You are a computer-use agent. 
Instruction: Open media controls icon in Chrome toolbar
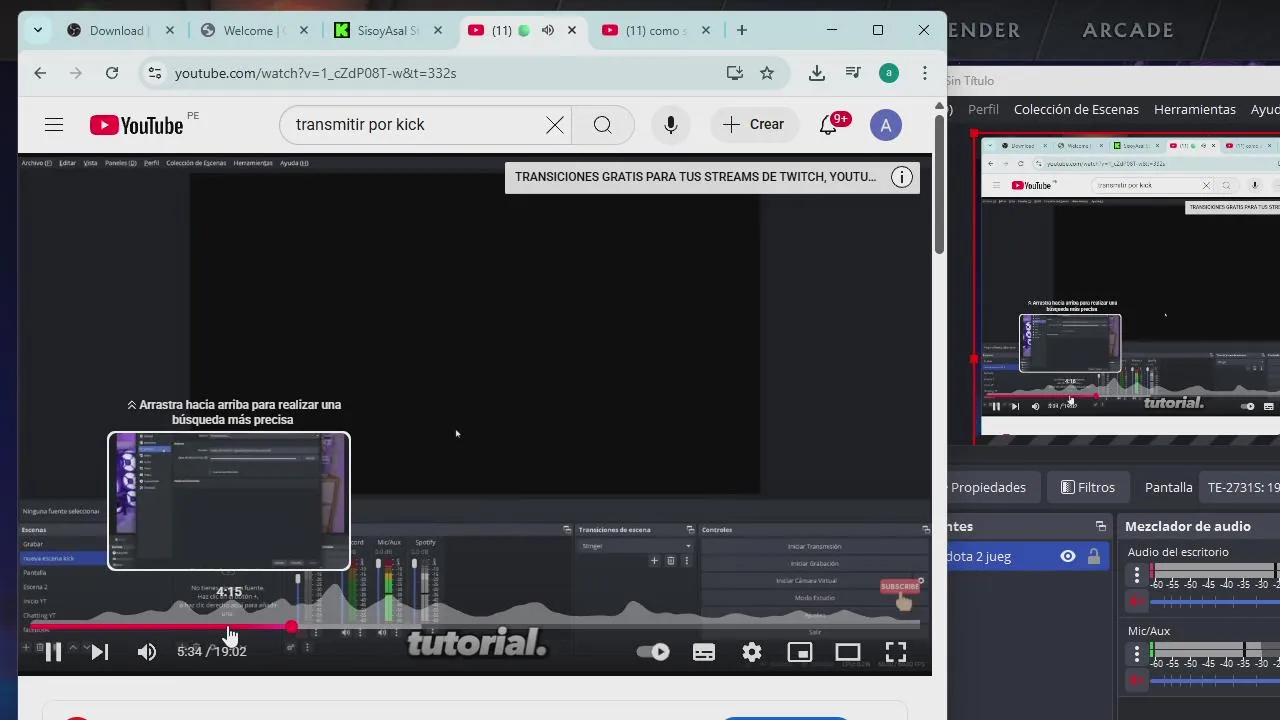tap(853, 73)
